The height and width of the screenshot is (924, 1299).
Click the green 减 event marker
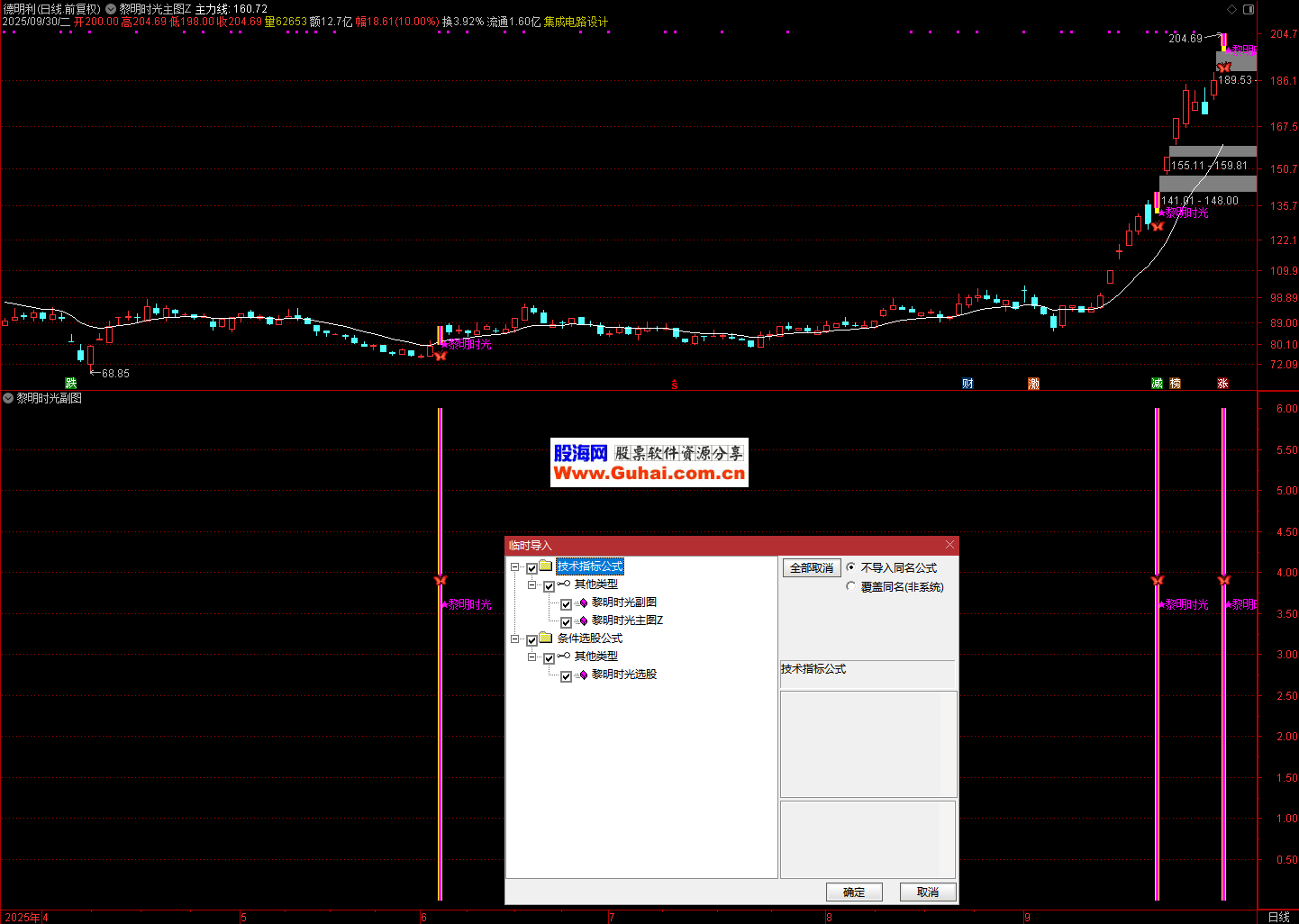[x=1157, y=384]
